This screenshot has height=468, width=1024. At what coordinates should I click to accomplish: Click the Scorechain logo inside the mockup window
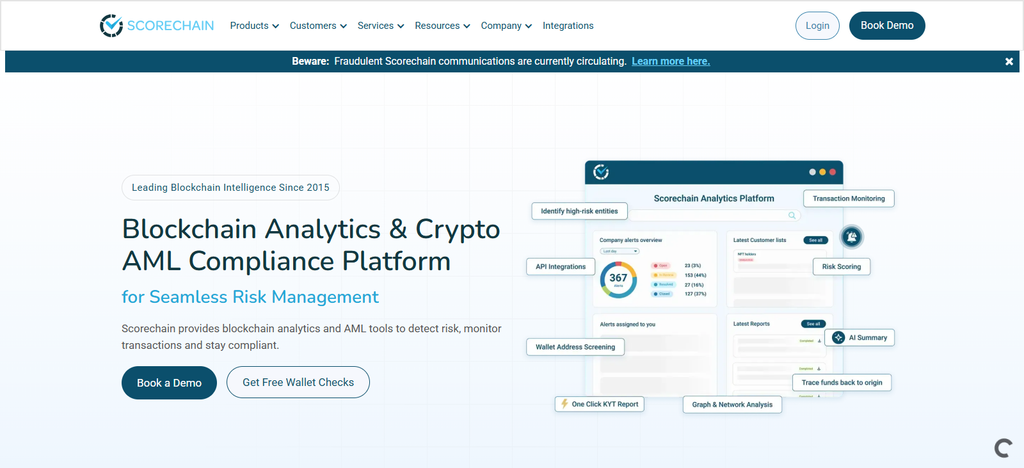[601, 172]
